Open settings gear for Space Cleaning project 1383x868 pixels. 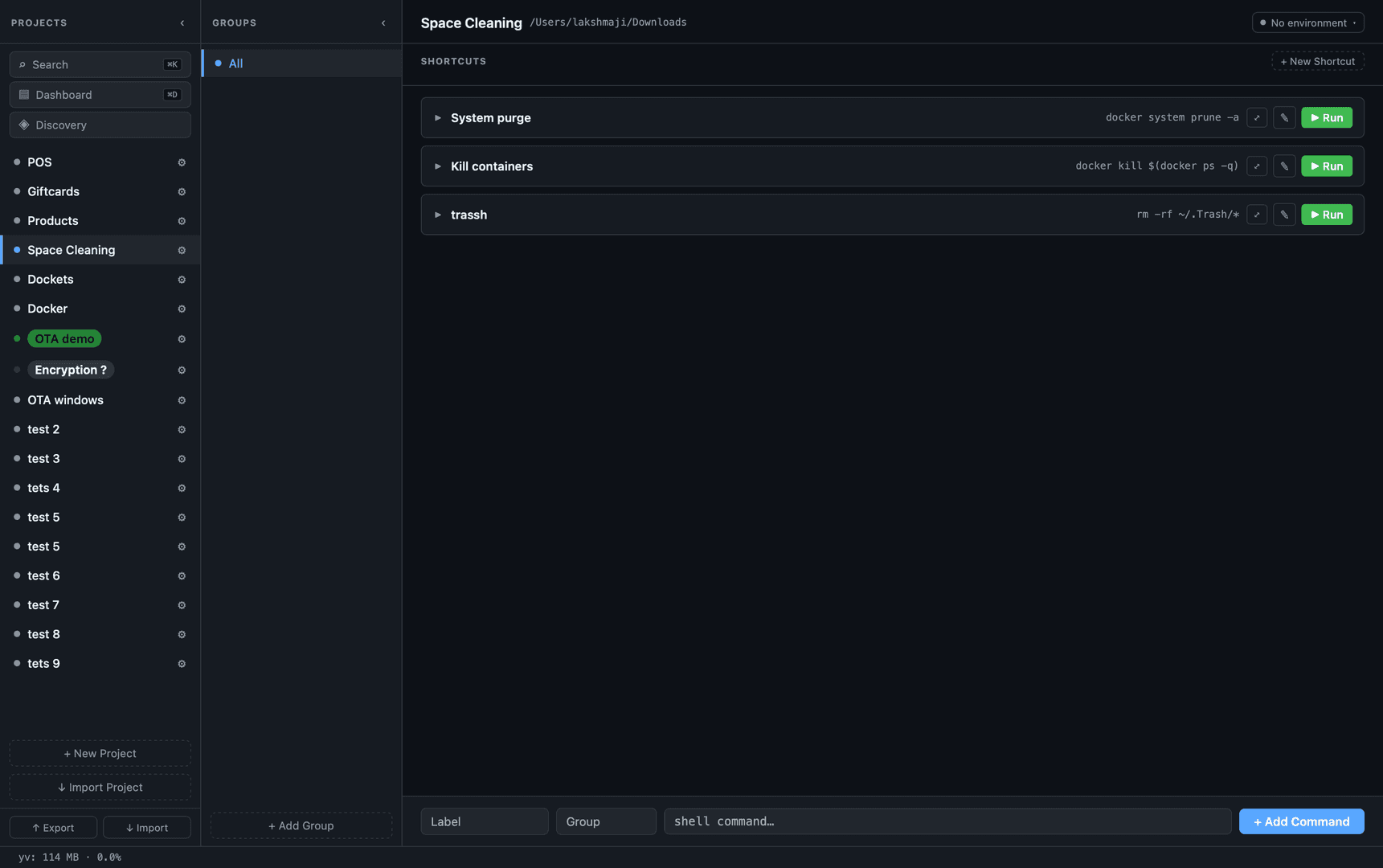[182, 251]
